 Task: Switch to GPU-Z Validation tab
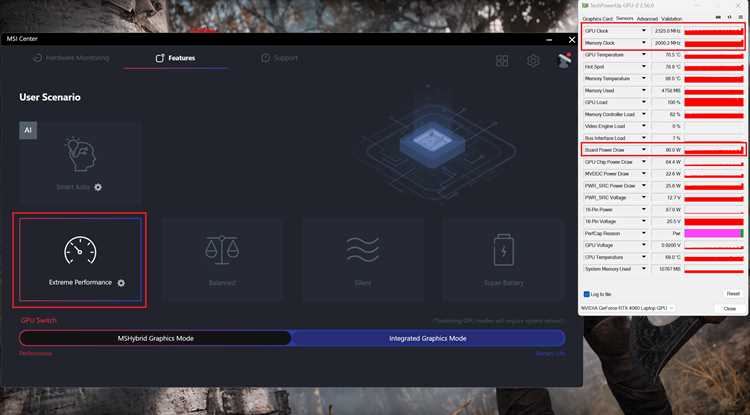pos(672,19)
